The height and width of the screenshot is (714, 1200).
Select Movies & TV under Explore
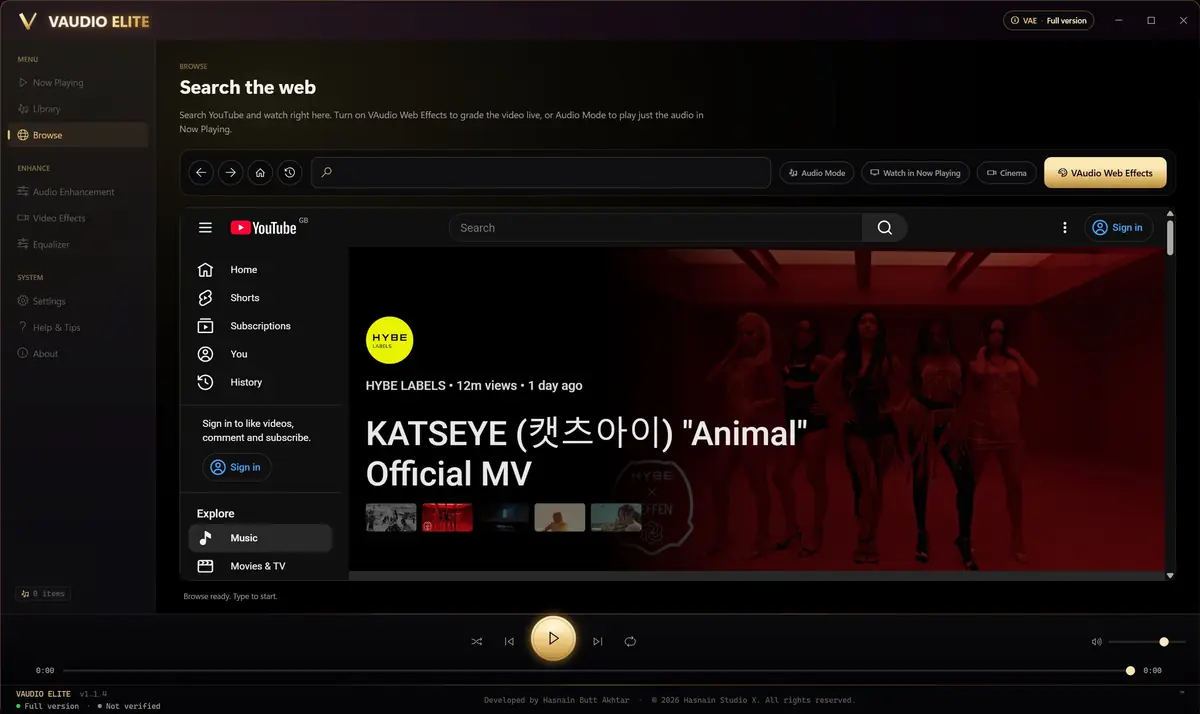[260, 566]
